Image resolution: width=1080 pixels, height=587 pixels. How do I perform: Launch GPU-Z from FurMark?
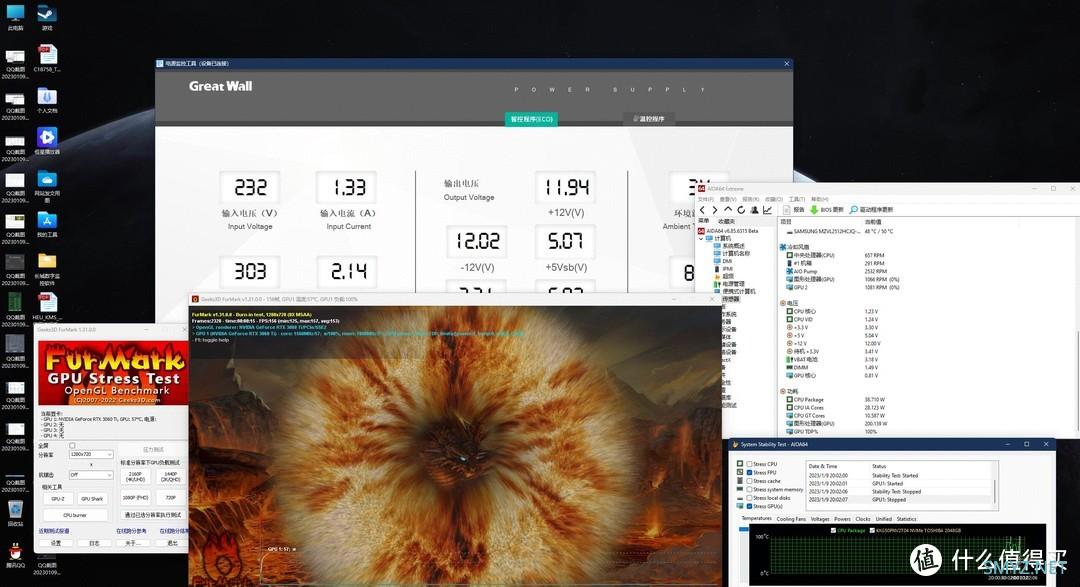[x=58, y=498]
